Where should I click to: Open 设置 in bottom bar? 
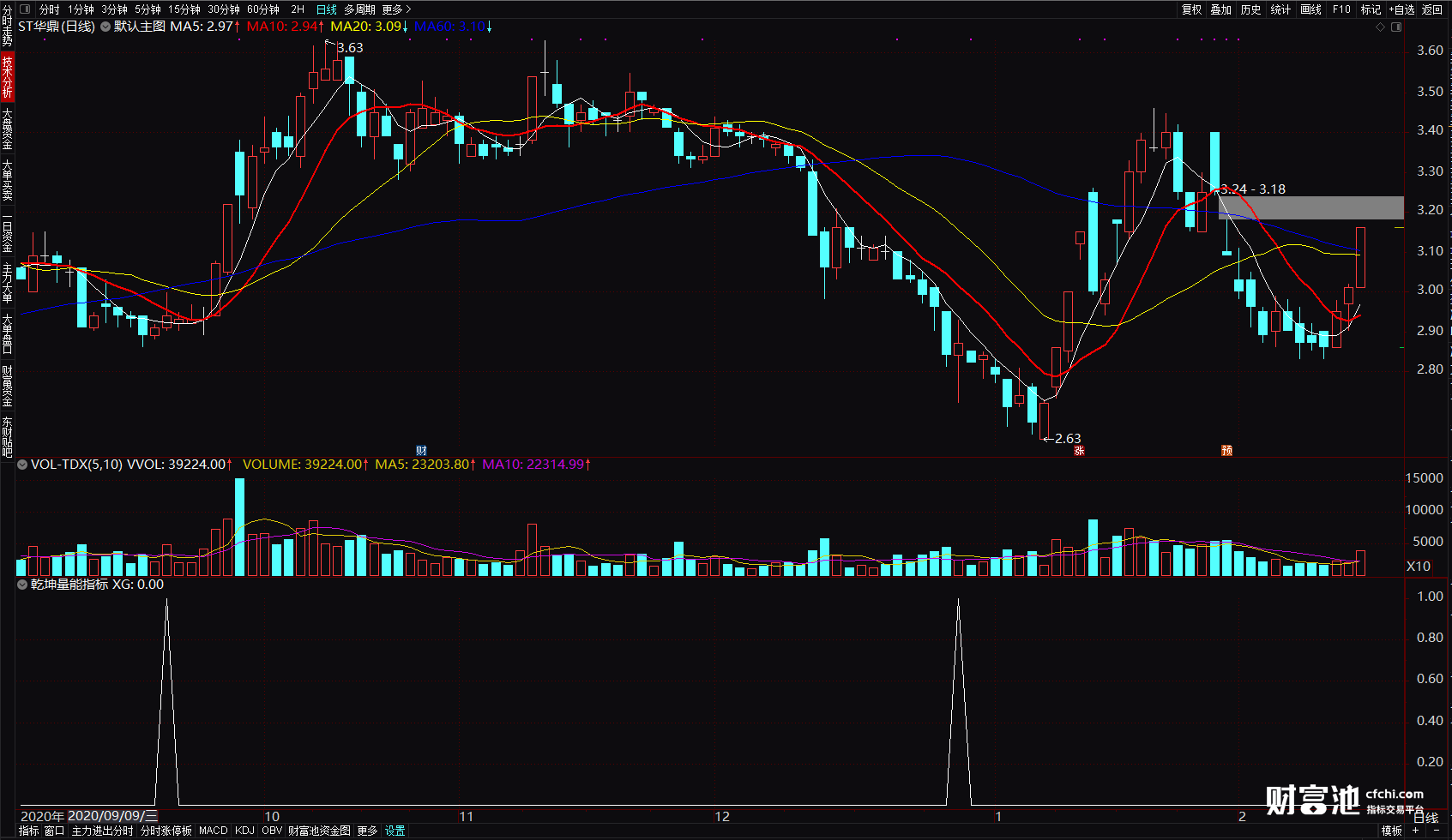(395, 831)
